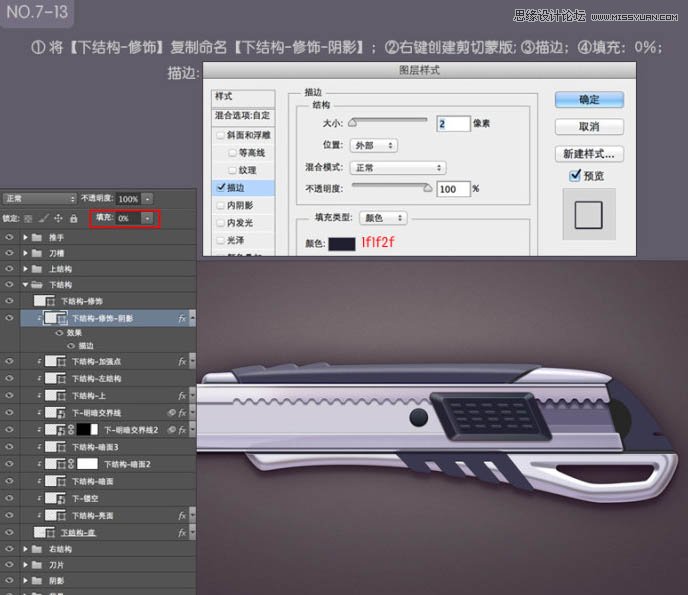Toggle the 效果 effects eye icon
This screenshot has height=595, width=688.
point(59,333)
